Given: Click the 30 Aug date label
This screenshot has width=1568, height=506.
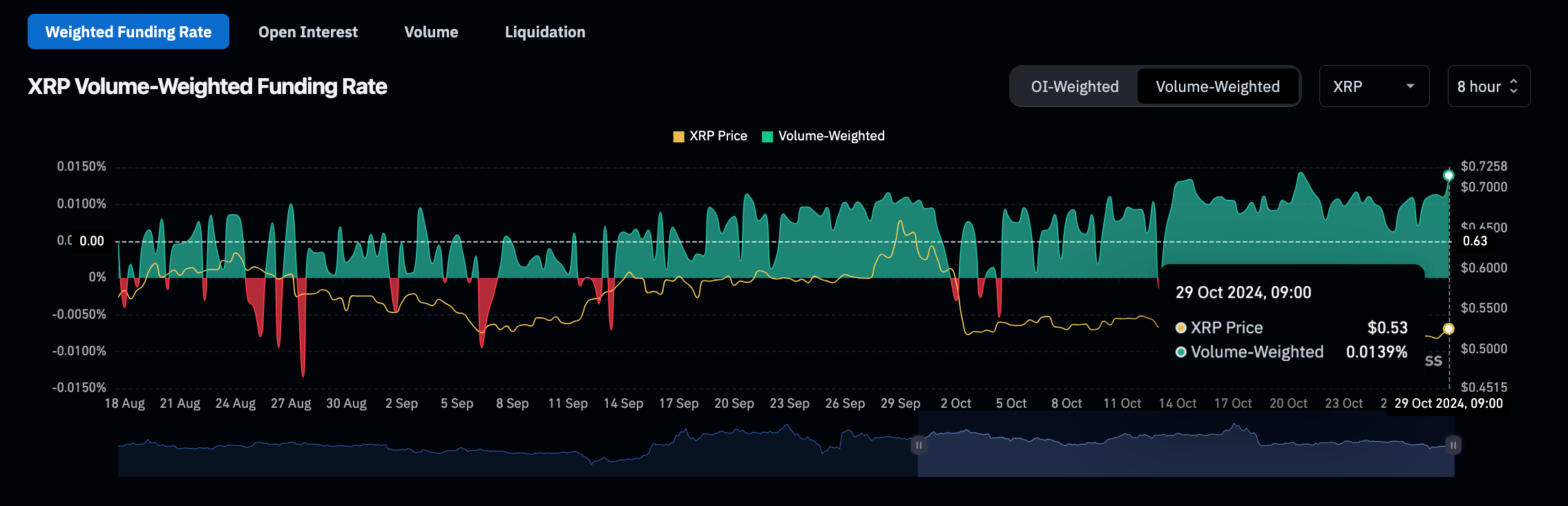Looking at the screenshot, I should pos(347,404).
